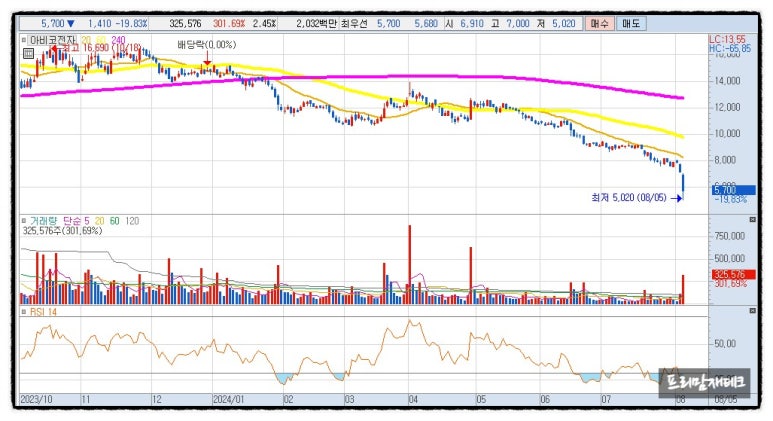Click the 2024/01 date label on time axis
This screenshot has width=773, height=421.
click(x=228, y=399)
